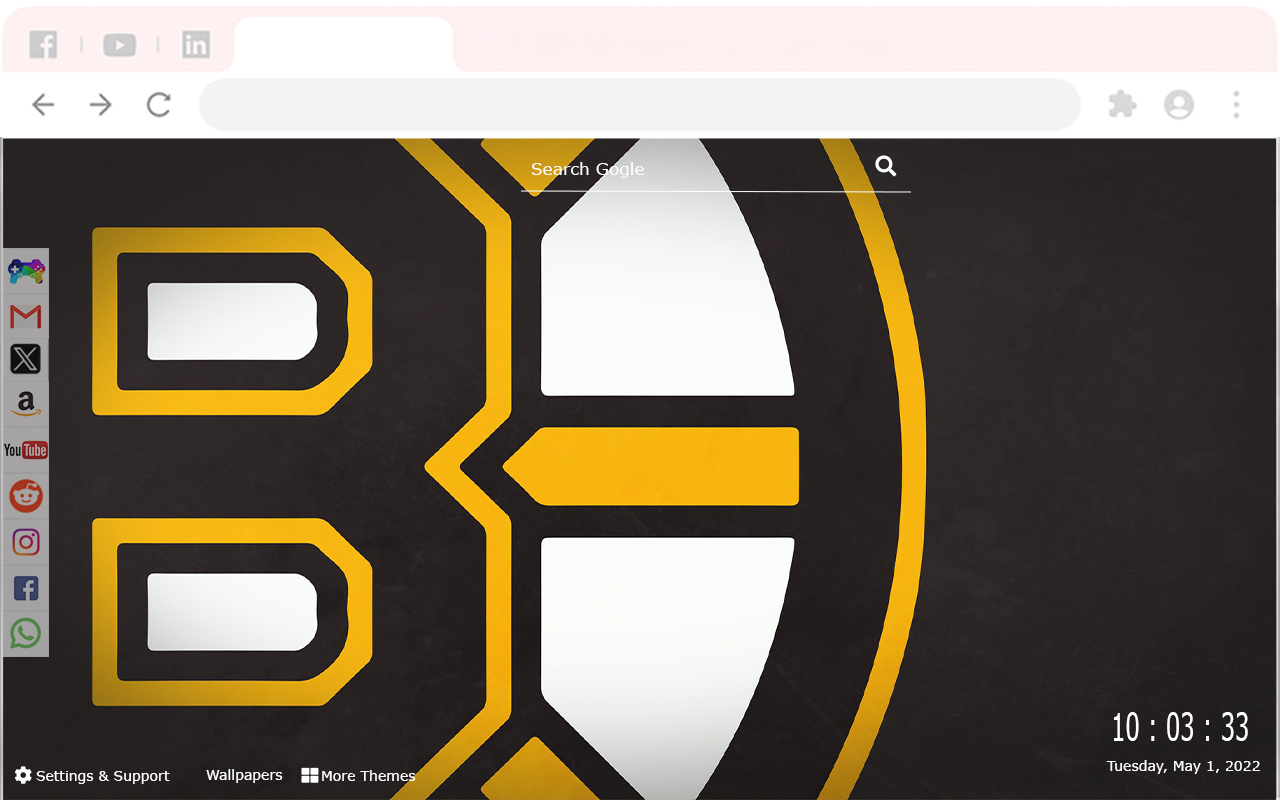The width and height of the screenshot is (1280, 800).
Task: Open Reddit from the sidebar
Action: point(25,495)
